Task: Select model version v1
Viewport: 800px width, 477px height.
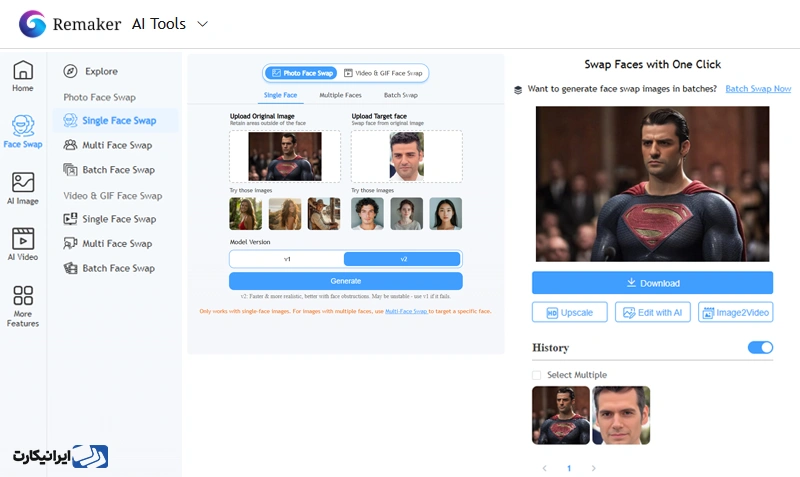Action: click(x=287, y=259)
